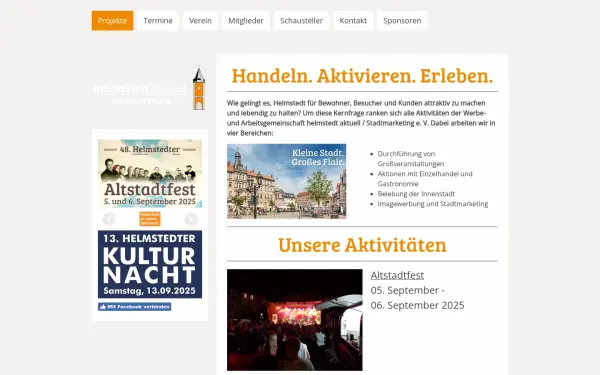Viewport: 600px width, 375px height.
Task: Click the '06. September 2025' date text
Action: coord(417,305)
